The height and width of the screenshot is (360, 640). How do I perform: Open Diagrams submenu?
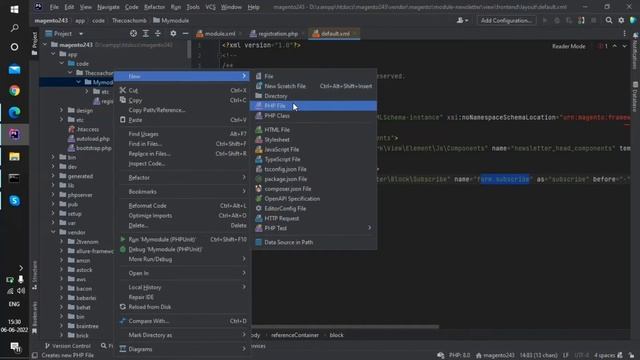click(x=182, y=349)
